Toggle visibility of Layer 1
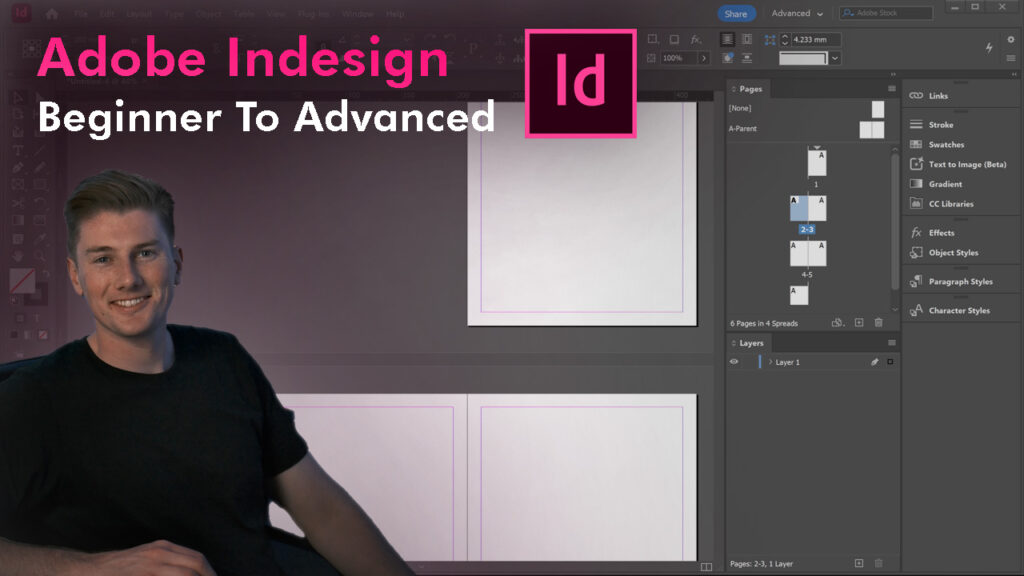Viewport: 1024px width, 576px height. (734, 362)
